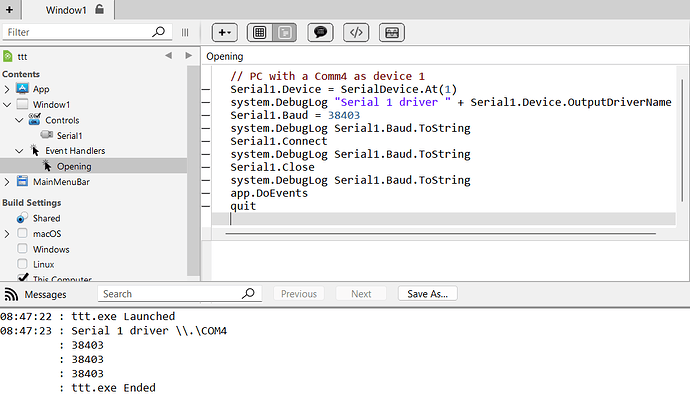Toggle the Linux build checkbox

pyautogui.click(x=22, y=264)
